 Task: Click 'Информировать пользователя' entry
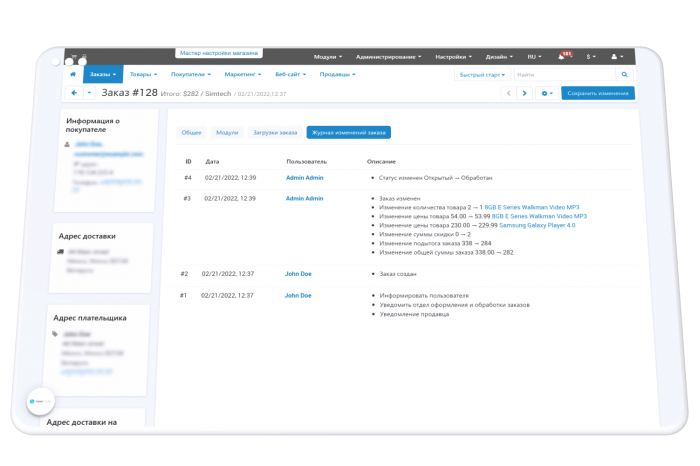pos(424,295)
